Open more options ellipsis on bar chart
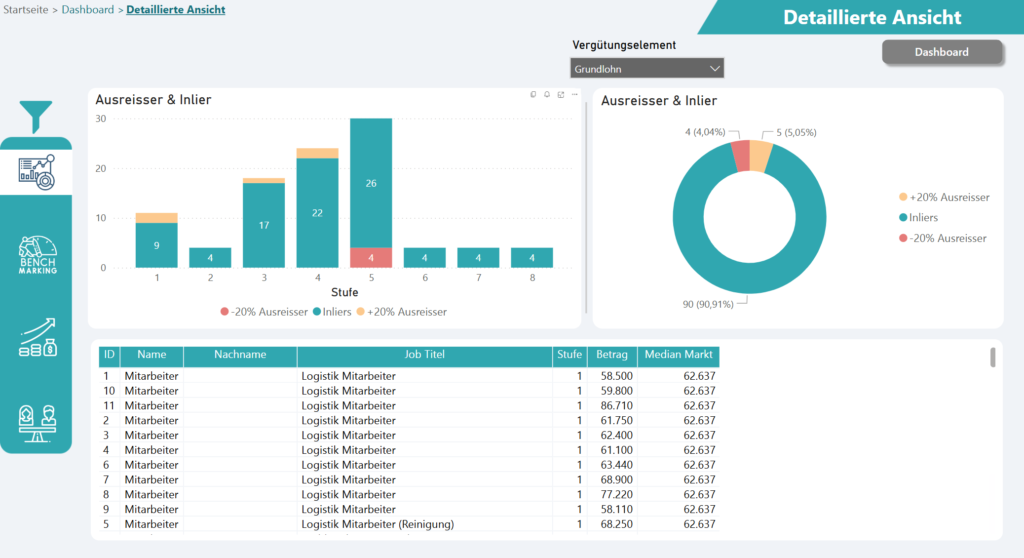Screen dimensions: 1024x558 pos(575,95)
